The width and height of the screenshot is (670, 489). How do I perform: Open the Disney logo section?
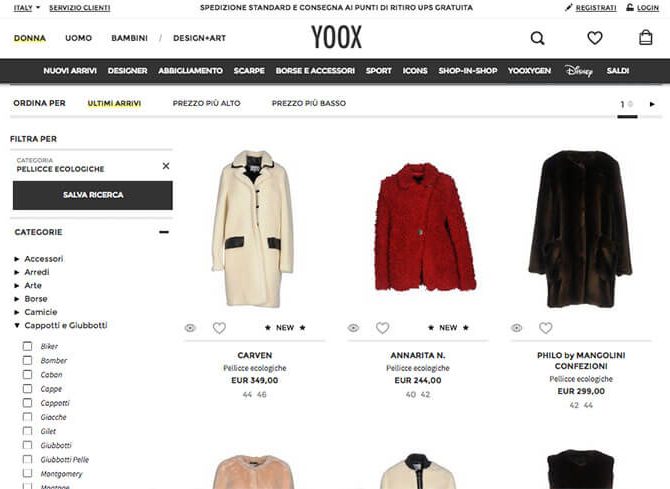(579, 71)
